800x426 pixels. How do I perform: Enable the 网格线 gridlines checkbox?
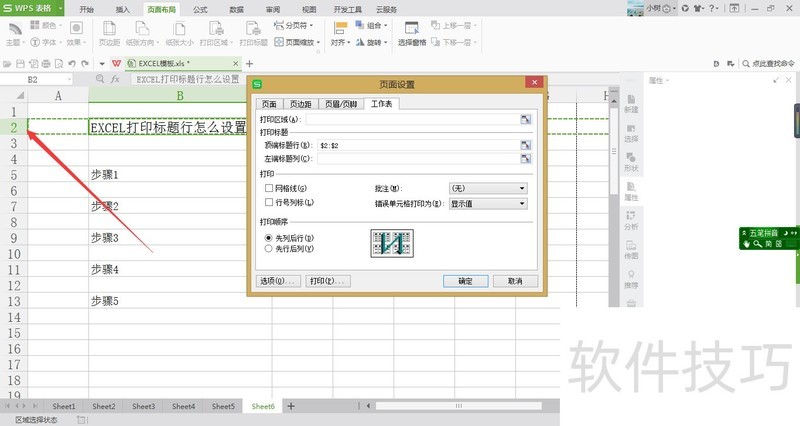click(x=268, y=188)
